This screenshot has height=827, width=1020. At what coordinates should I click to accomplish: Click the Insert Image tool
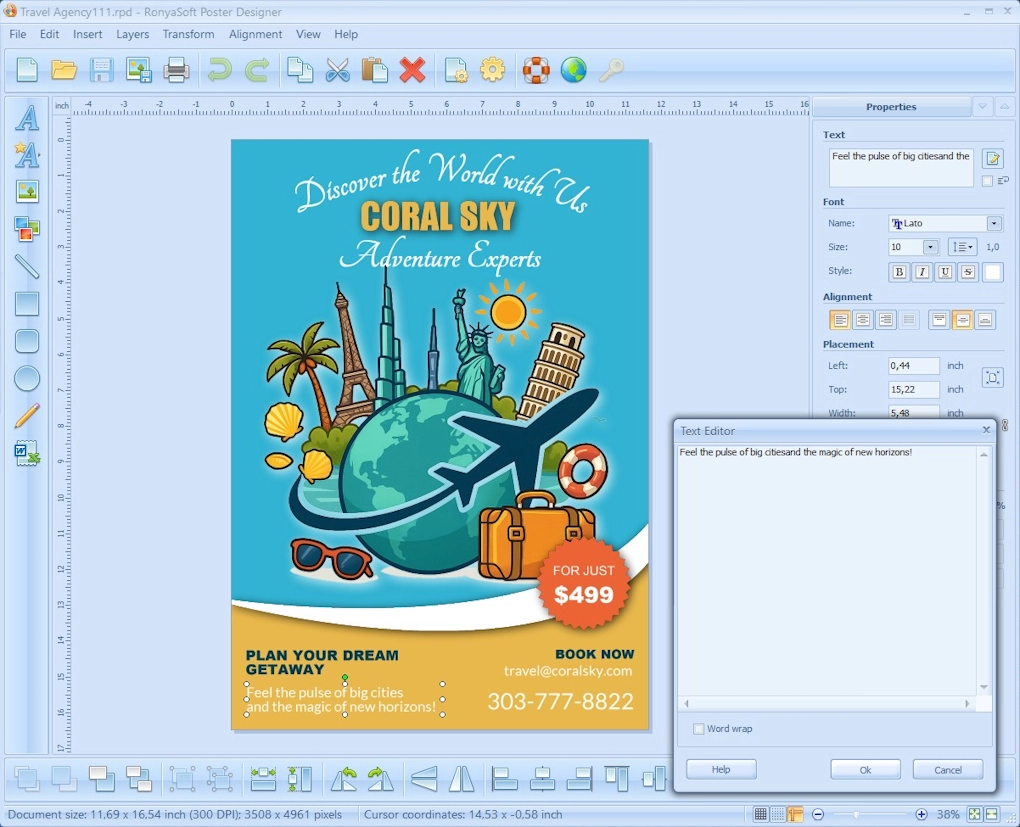click(27, 192)
